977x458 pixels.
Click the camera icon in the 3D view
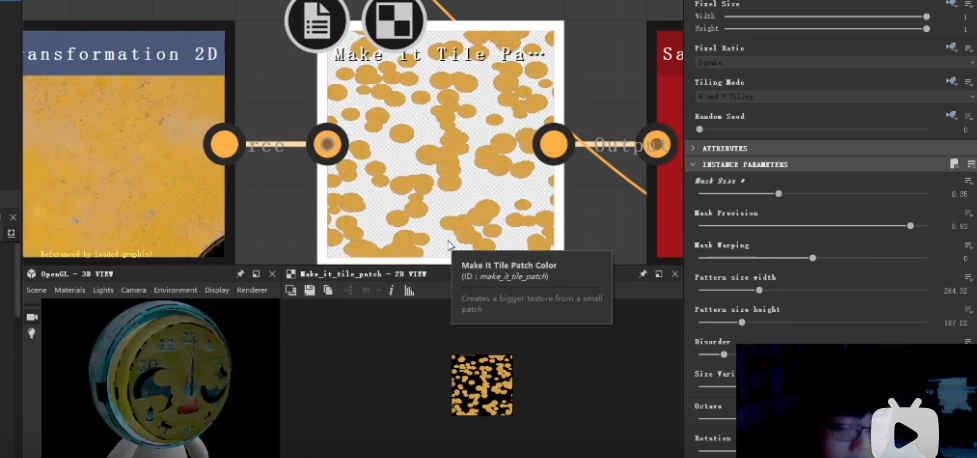pyautogui.click(x=32, y=317)
